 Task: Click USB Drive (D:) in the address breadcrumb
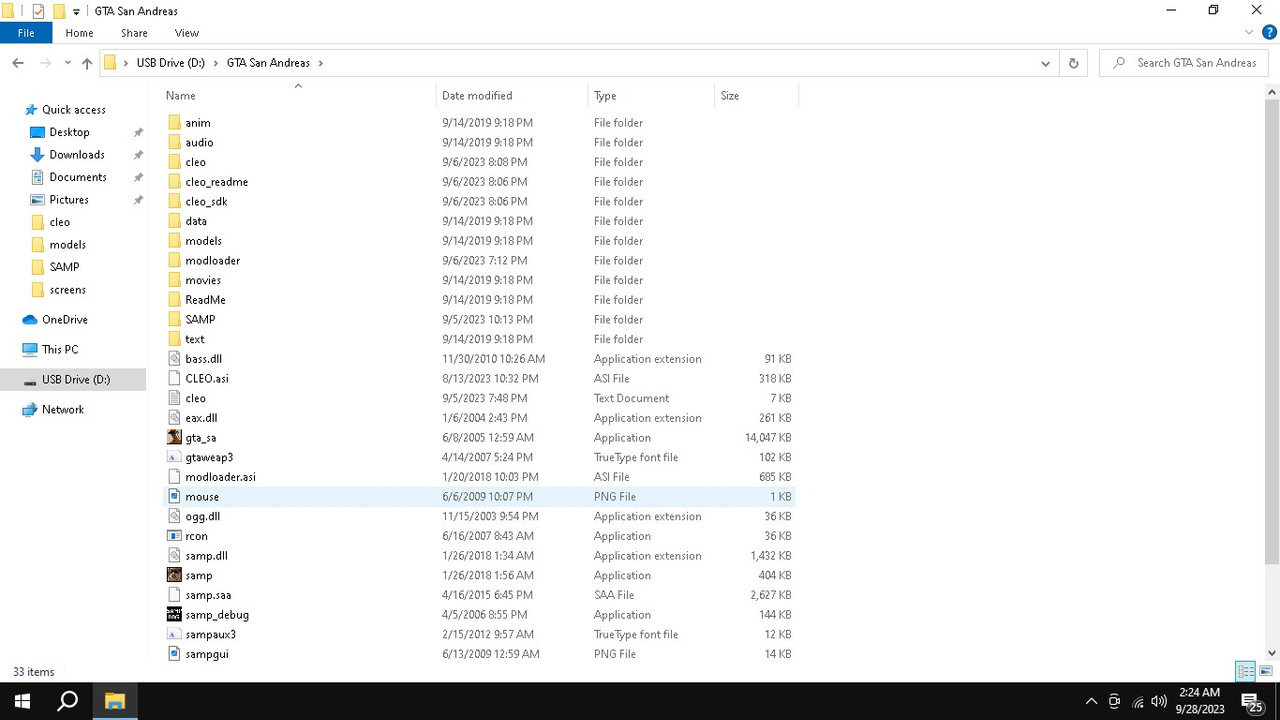(171, 63)
